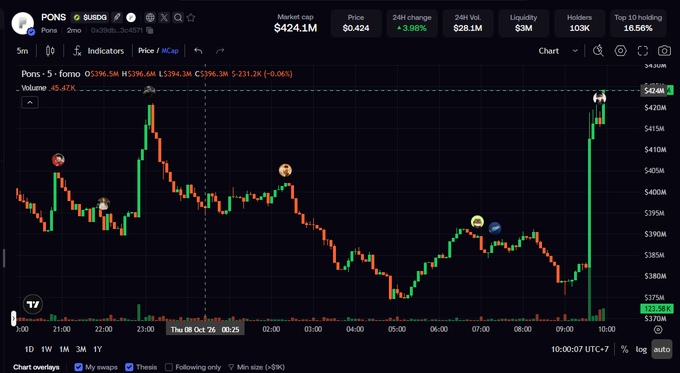Open the $USDG pair badge
The image size is (680, 373).
[90, 17]
